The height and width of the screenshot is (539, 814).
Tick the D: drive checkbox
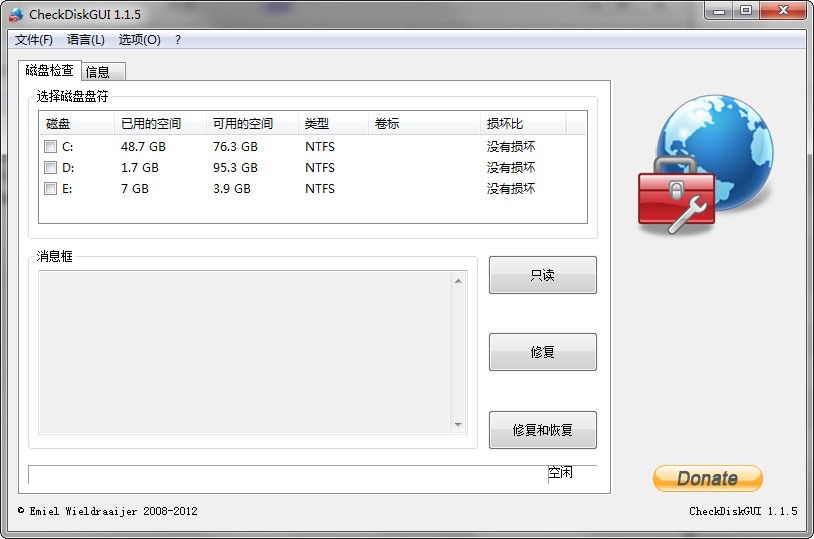50,168
